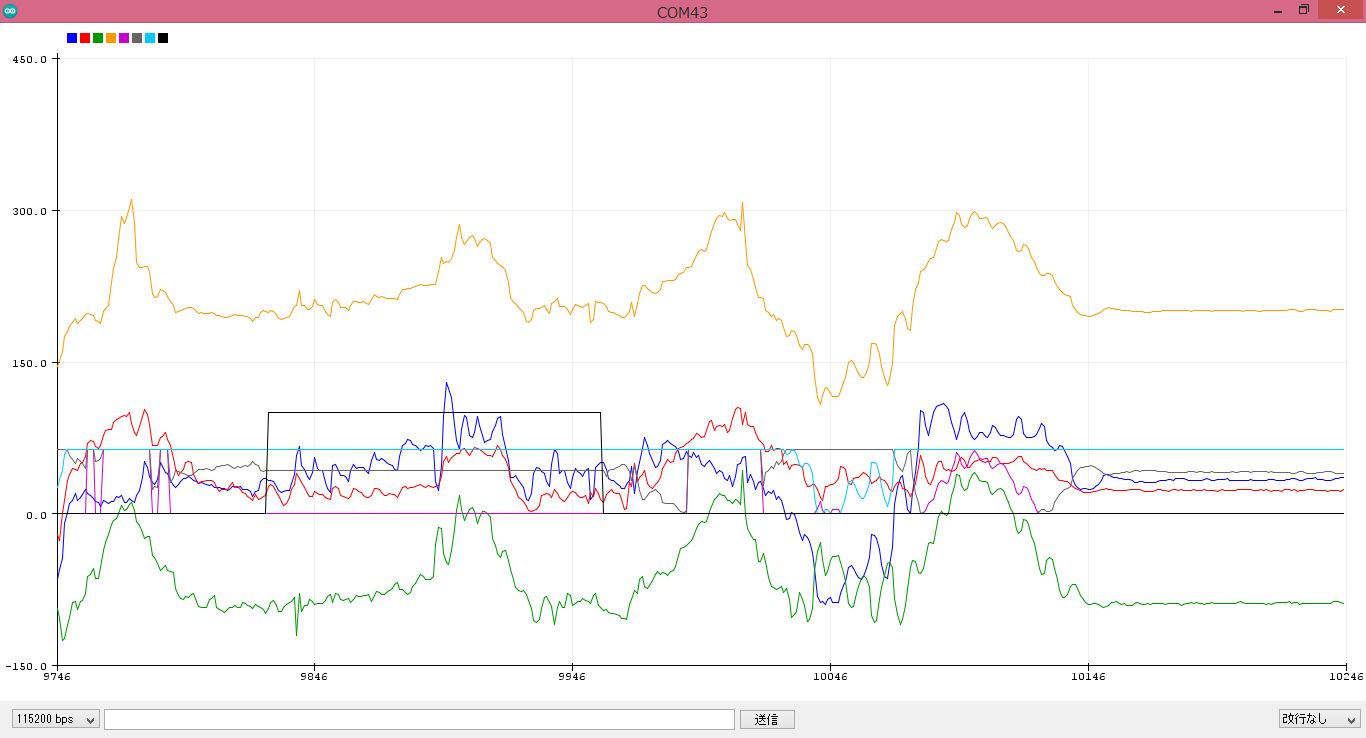Click the gray legend swatch

pos(137,38)
